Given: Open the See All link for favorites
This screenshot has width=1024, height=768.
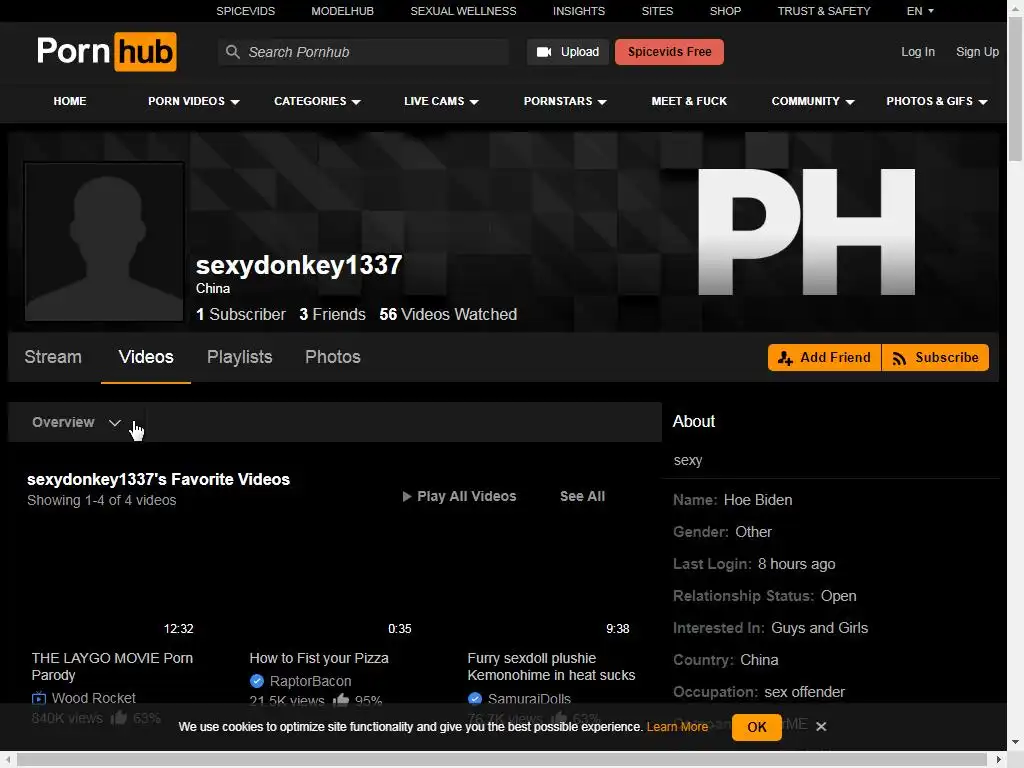Looking at the screenshot, I should tap(583, 496).
